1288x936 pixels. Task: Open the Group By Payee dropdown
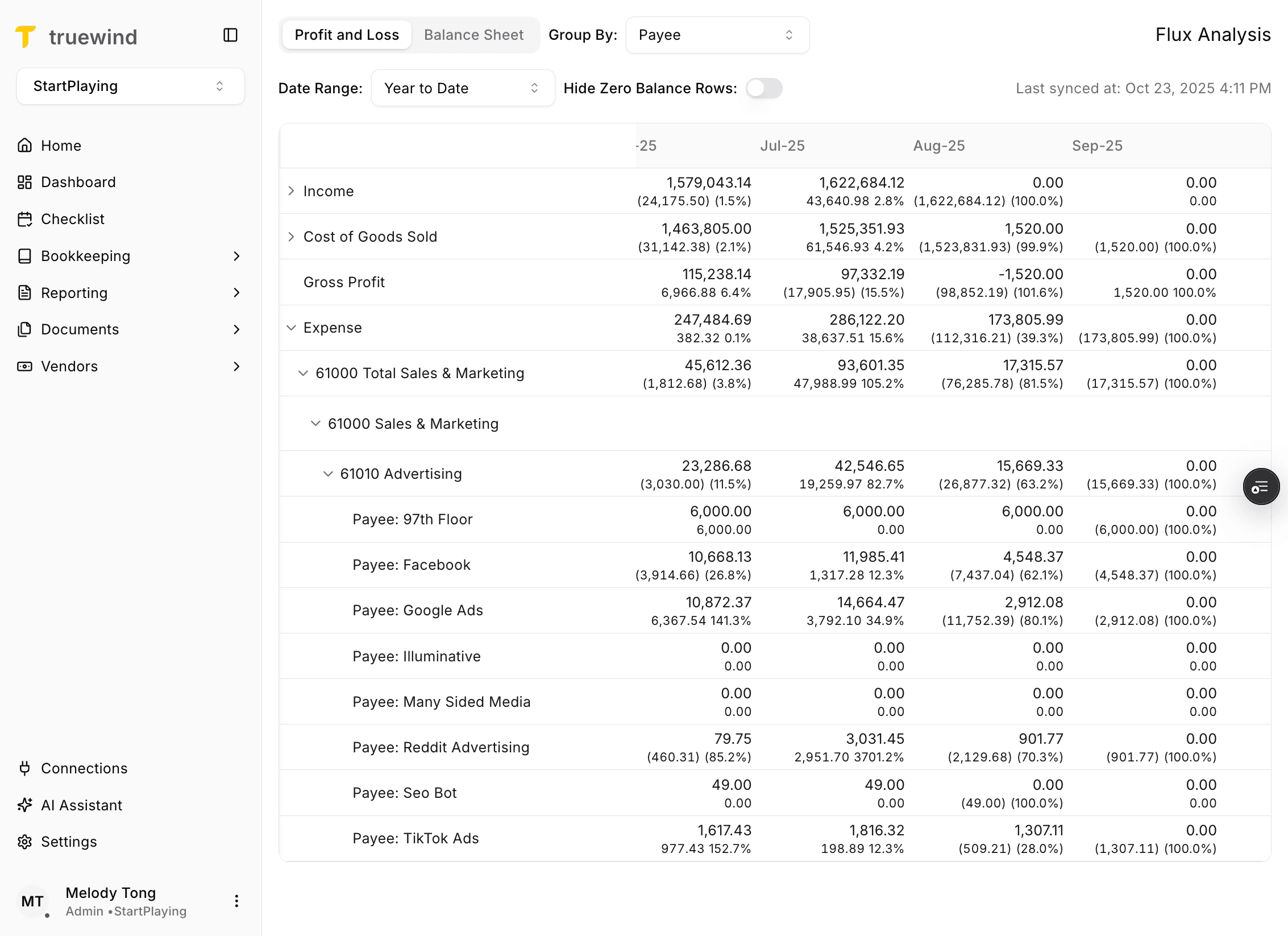(717, 35)
